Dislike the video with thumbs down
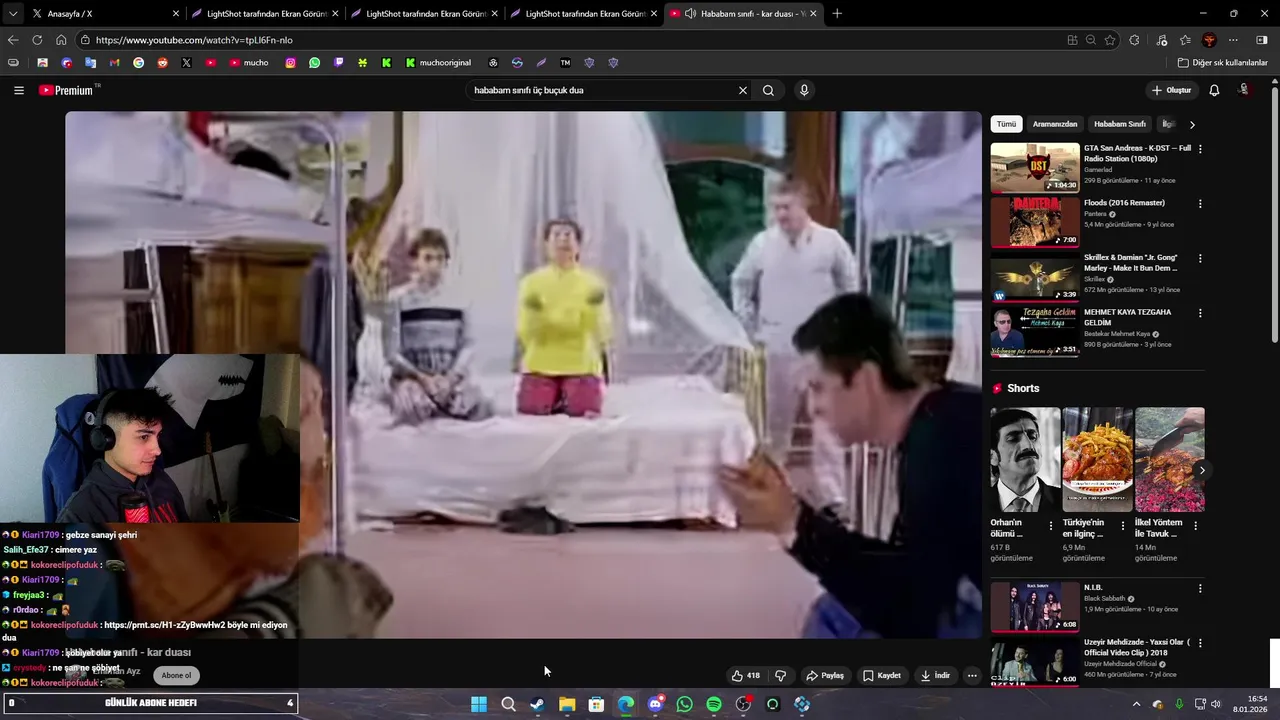 [781, 675]
